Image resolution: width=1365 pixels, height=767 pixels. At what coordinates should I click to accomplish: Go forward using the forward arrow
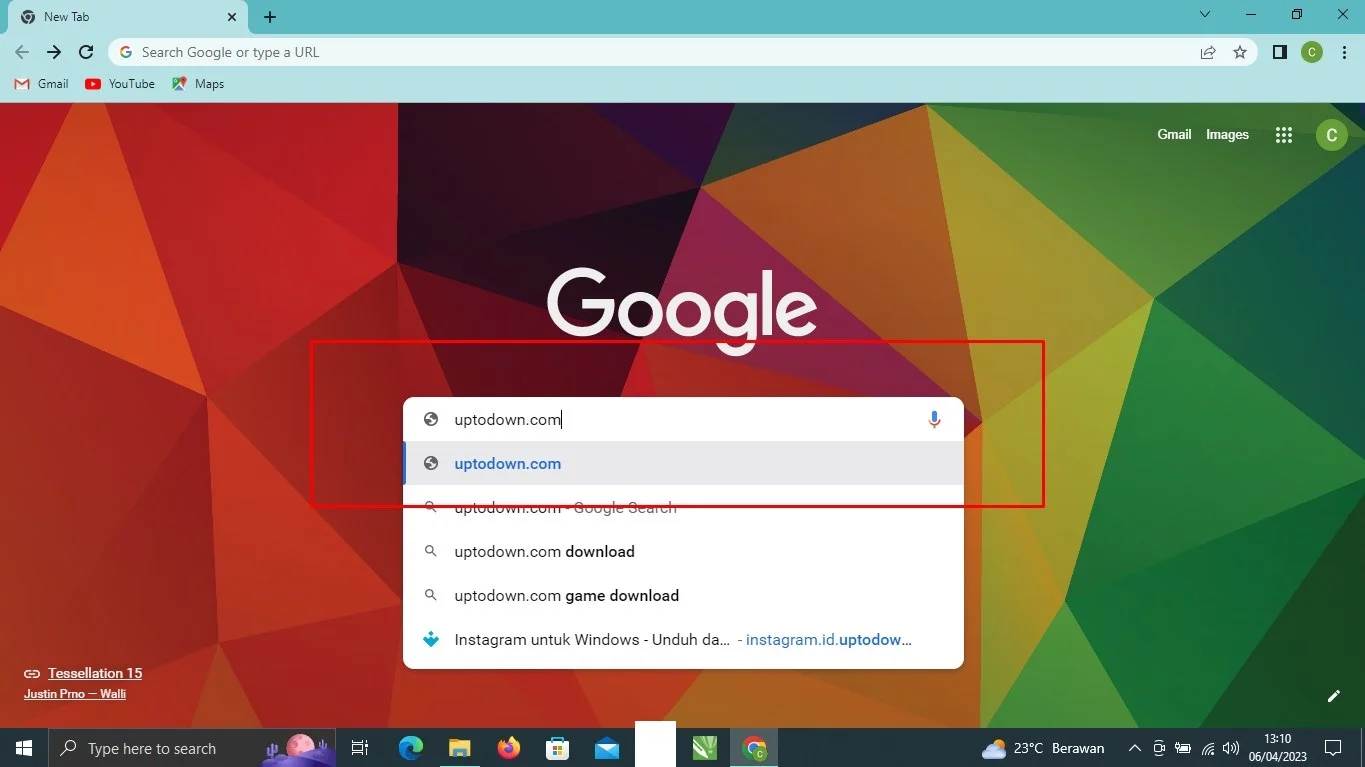[x=54, y=52]
